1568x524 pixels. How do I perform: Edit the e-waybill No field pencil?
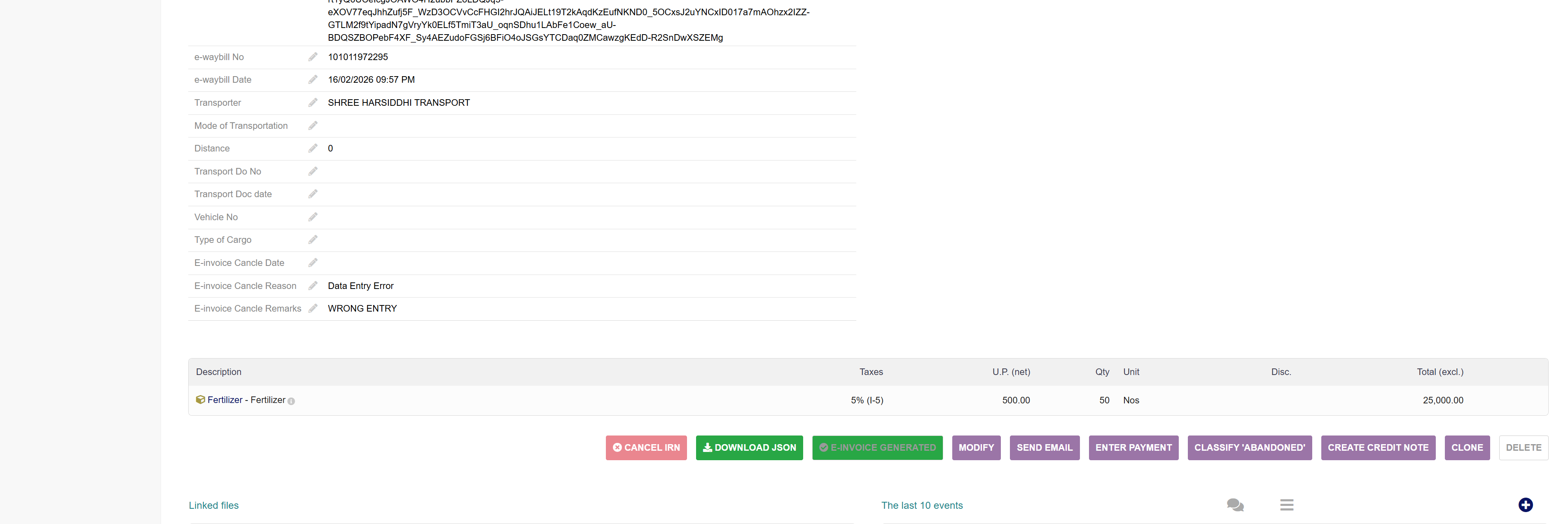[313, 57]
